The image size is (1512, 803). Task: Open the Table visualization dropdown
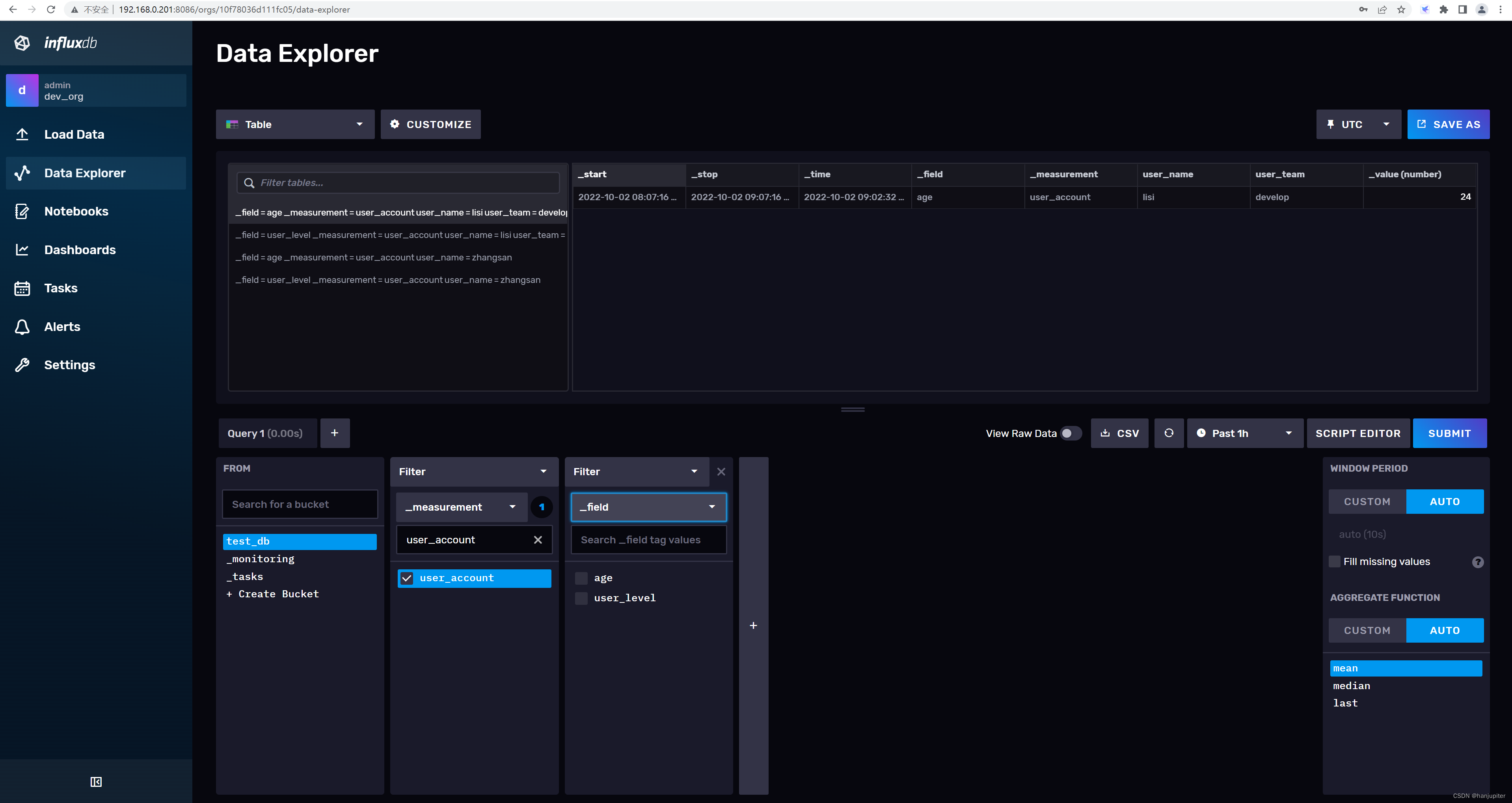(x=295, y=125)
